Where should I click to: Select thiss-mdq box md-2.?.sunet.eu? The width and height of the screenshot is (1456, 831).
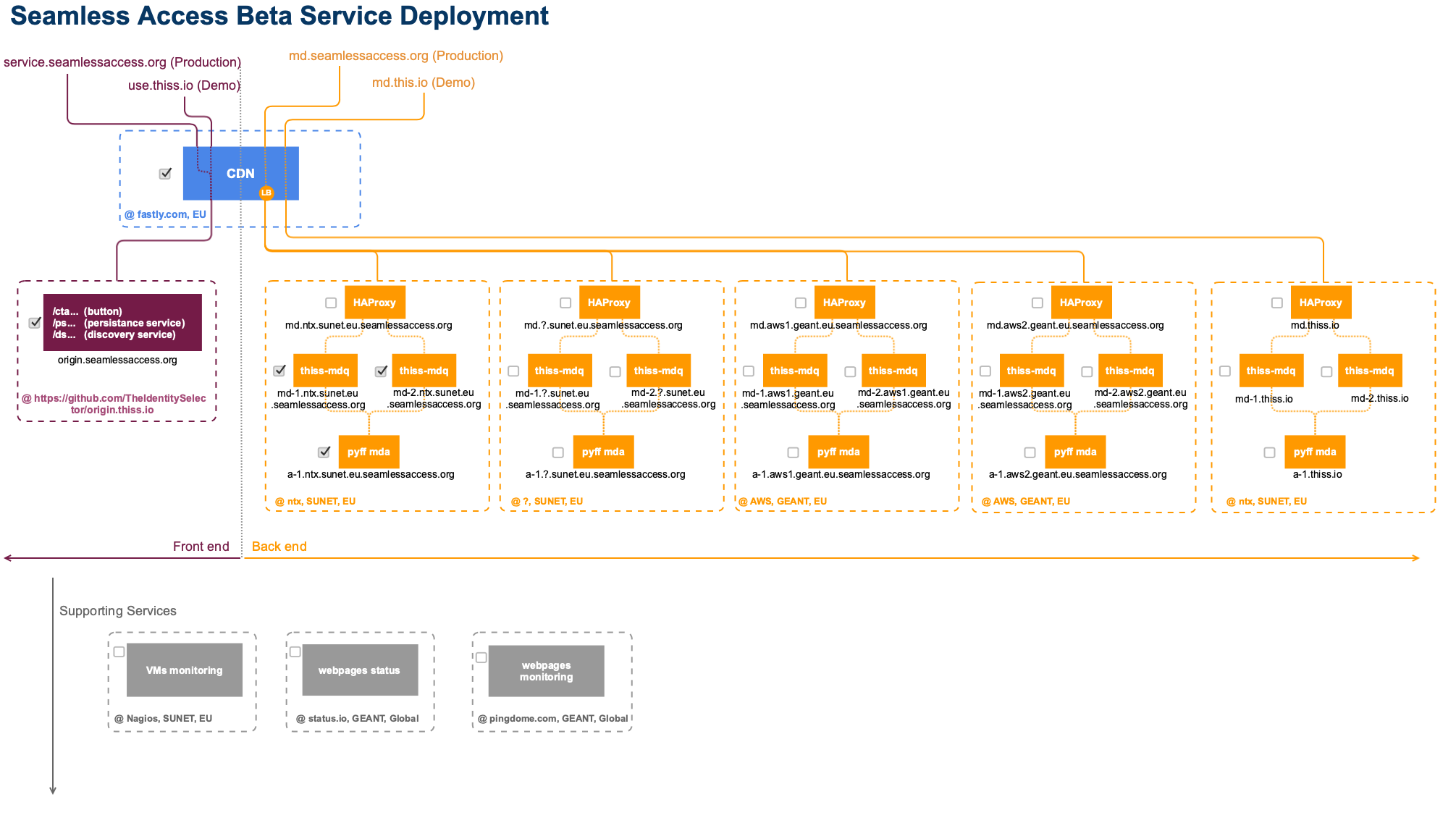click(x=659, y=371)
